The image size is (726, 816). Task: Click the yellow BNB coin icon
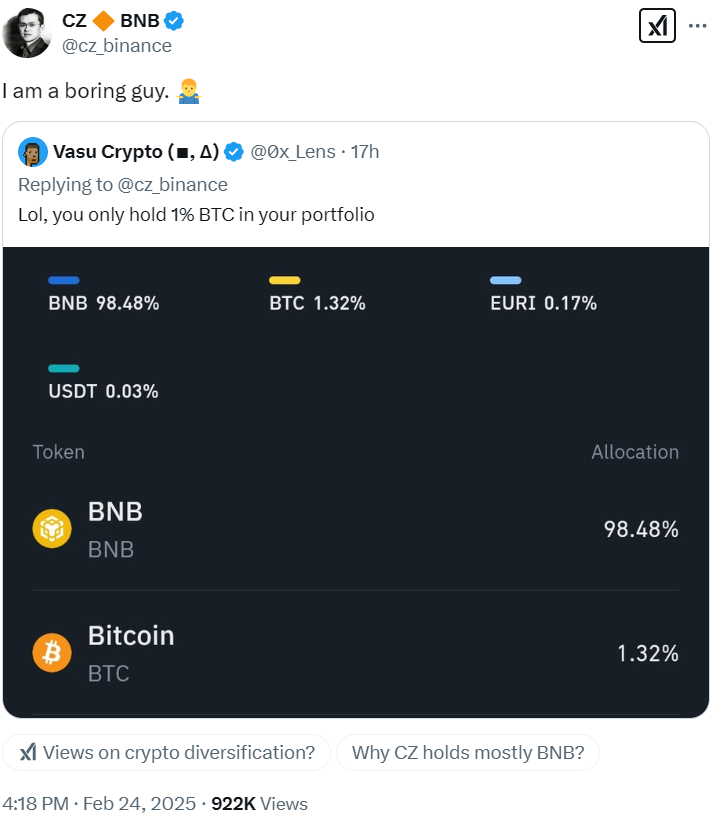[x=51, y=529]
